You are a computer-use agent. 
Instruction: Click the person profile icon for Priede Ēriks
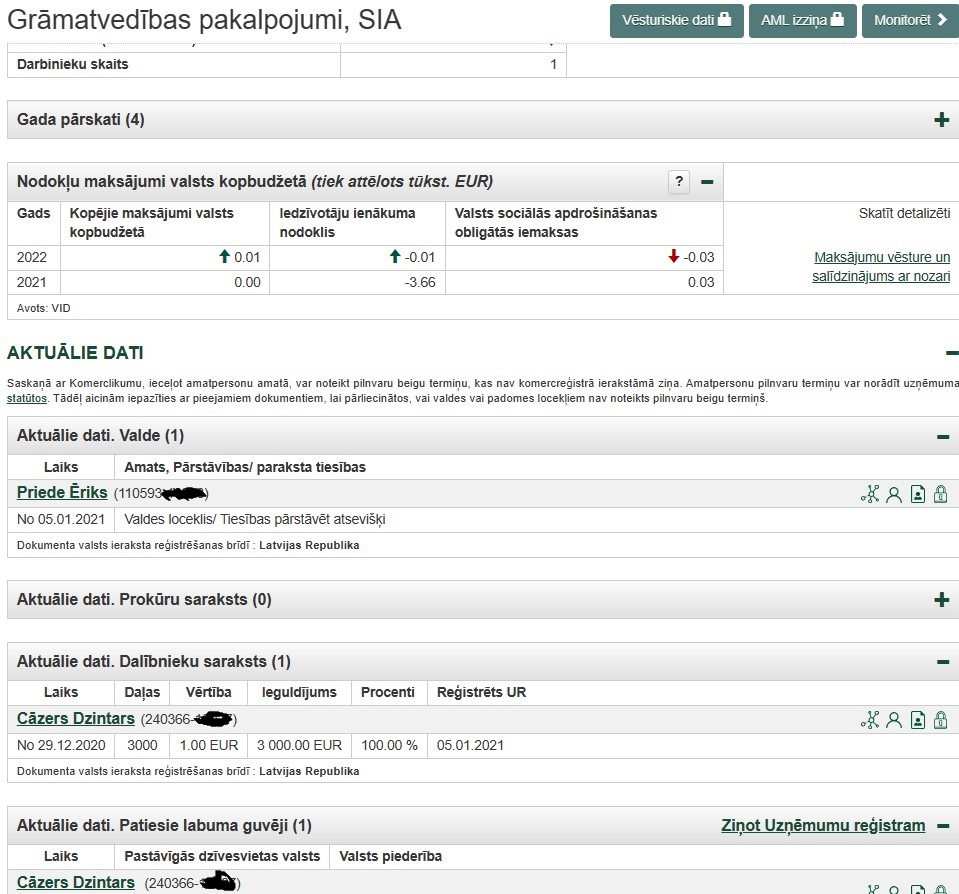[x=894, y=494]
